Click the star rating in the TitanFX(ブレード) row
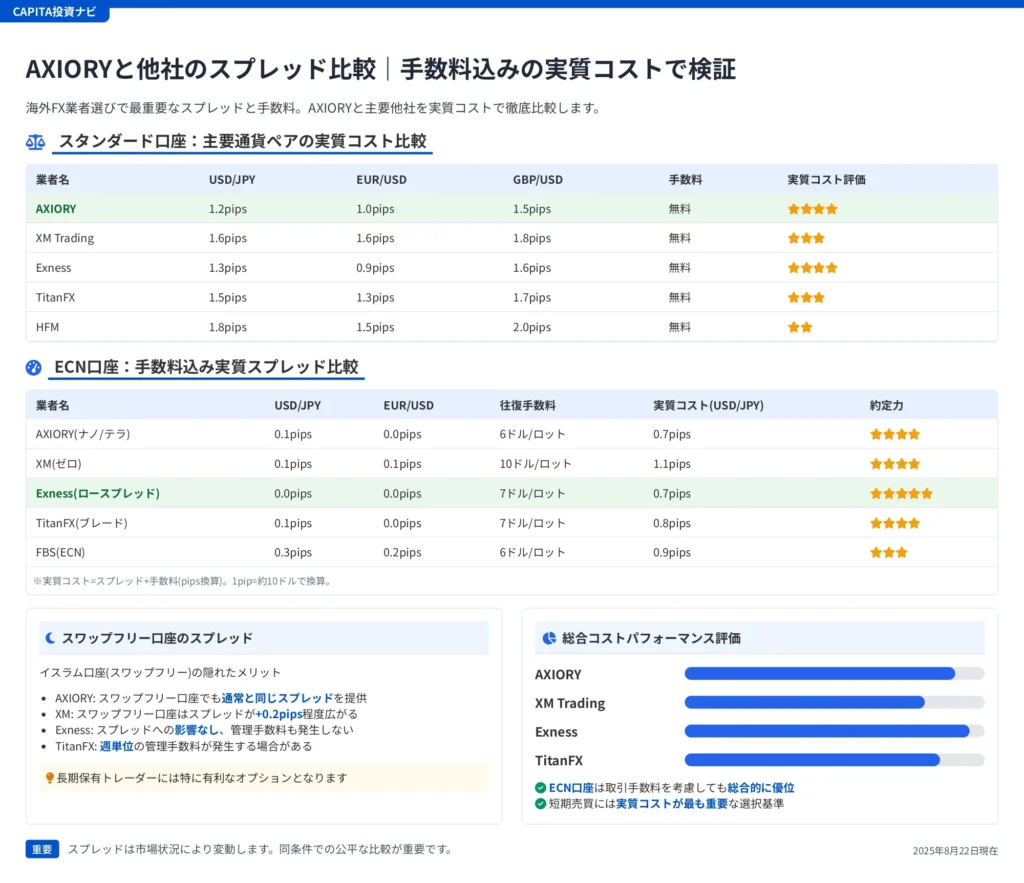Image resolution: width=1024 pixels, height=883 pixels. tap(895, 523)
